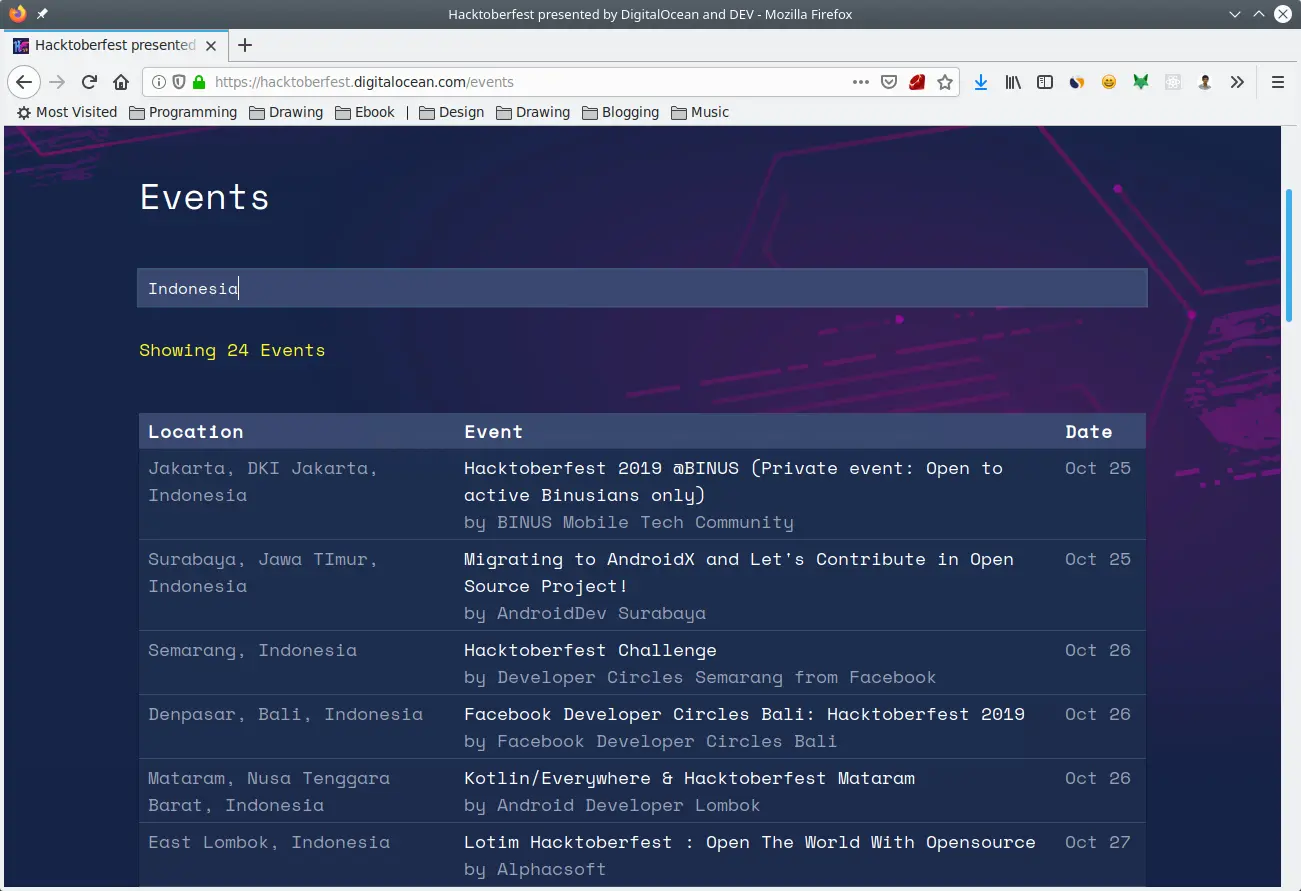Open the Music bookmarks folder

700,112
